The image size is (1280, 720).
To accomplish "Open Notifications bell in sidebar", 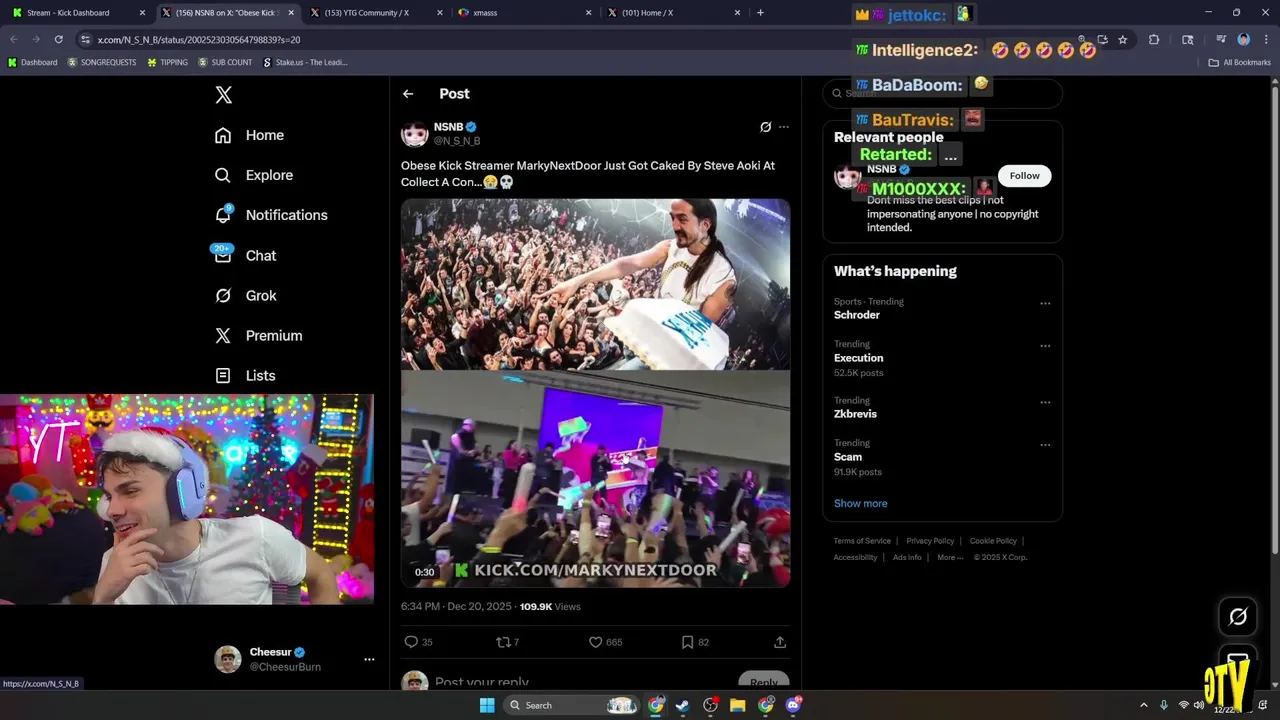I will pos(223,215).
